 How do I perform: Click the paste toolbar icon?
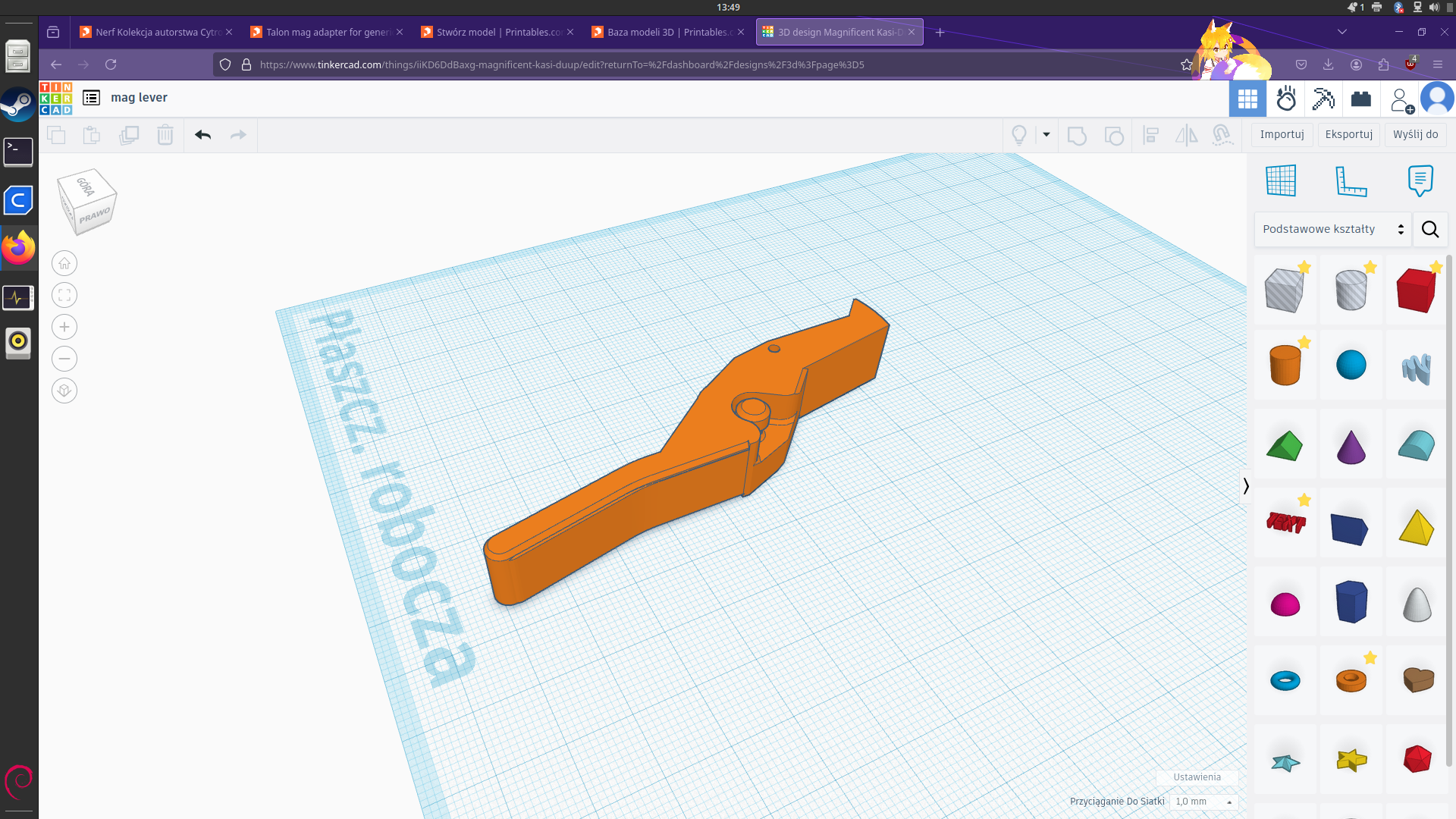coord(92,135)
